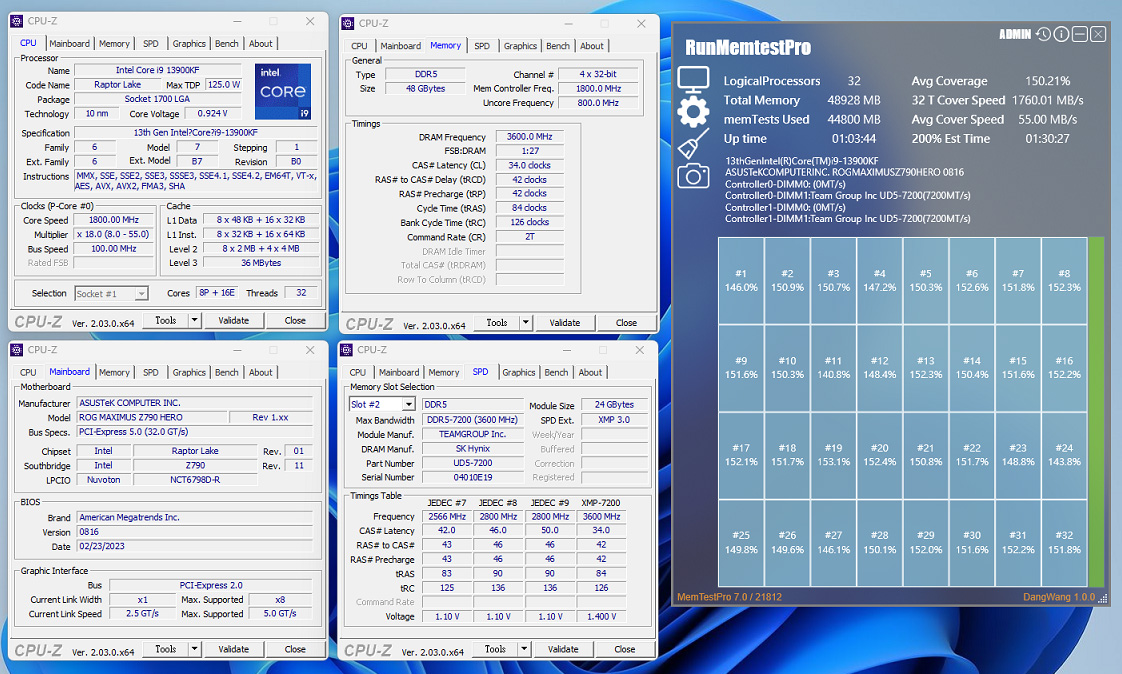Viewport: 1122px width, 674px height.
Task: Open Tools dropdown arrow in the Mainboard window
Action: [194, 649]
